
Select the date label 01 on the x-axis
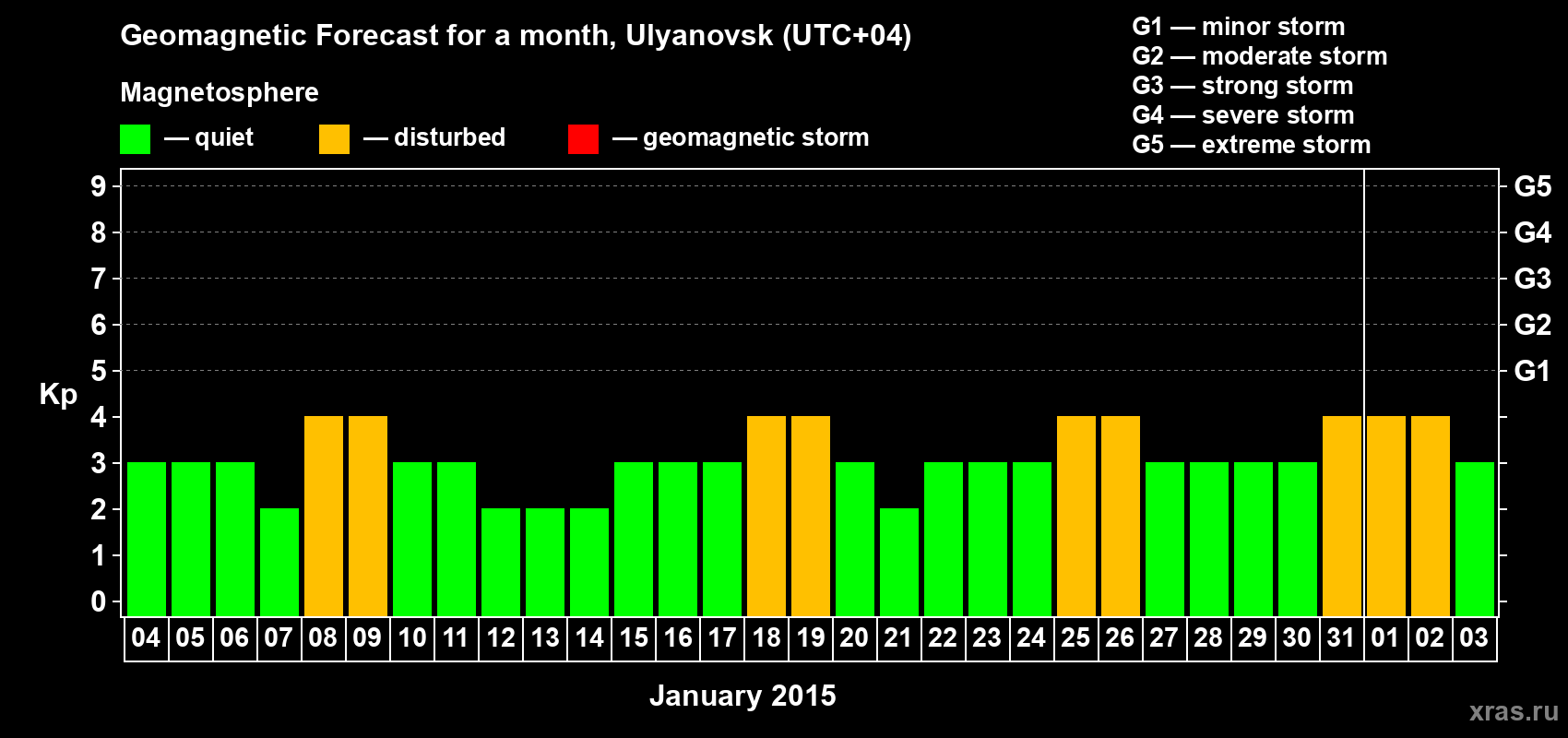(1385, 638)
